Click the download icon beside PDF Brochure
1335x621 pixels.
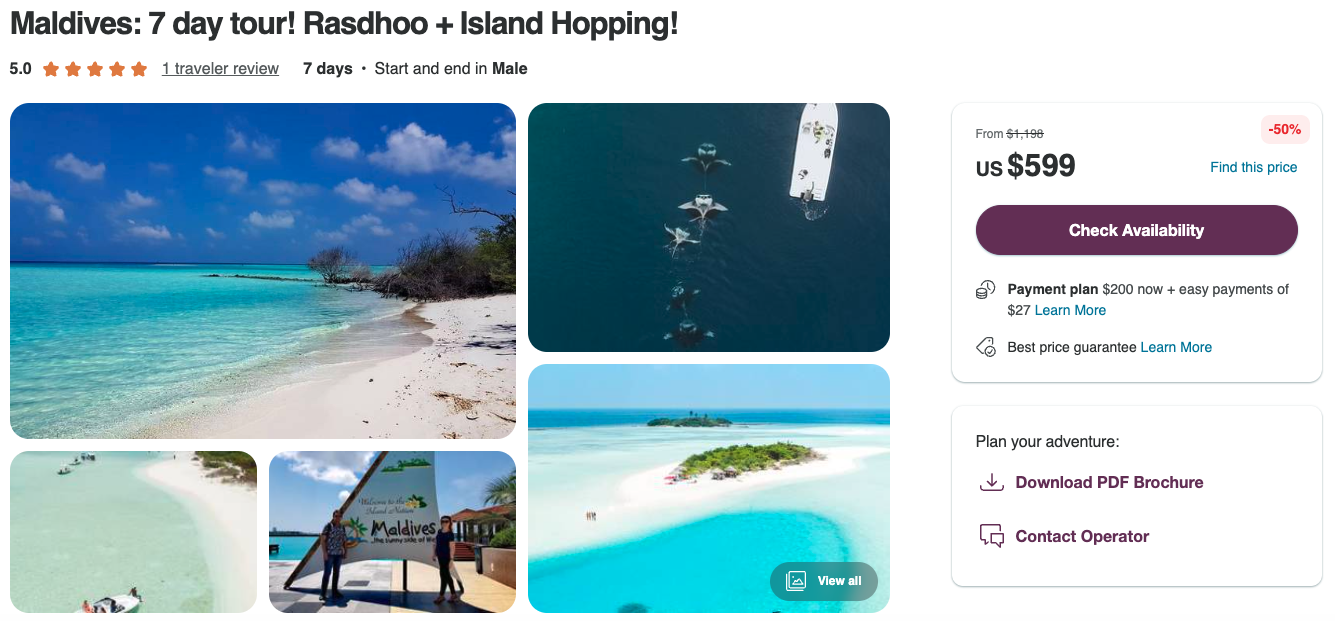[x=991, y=482]
